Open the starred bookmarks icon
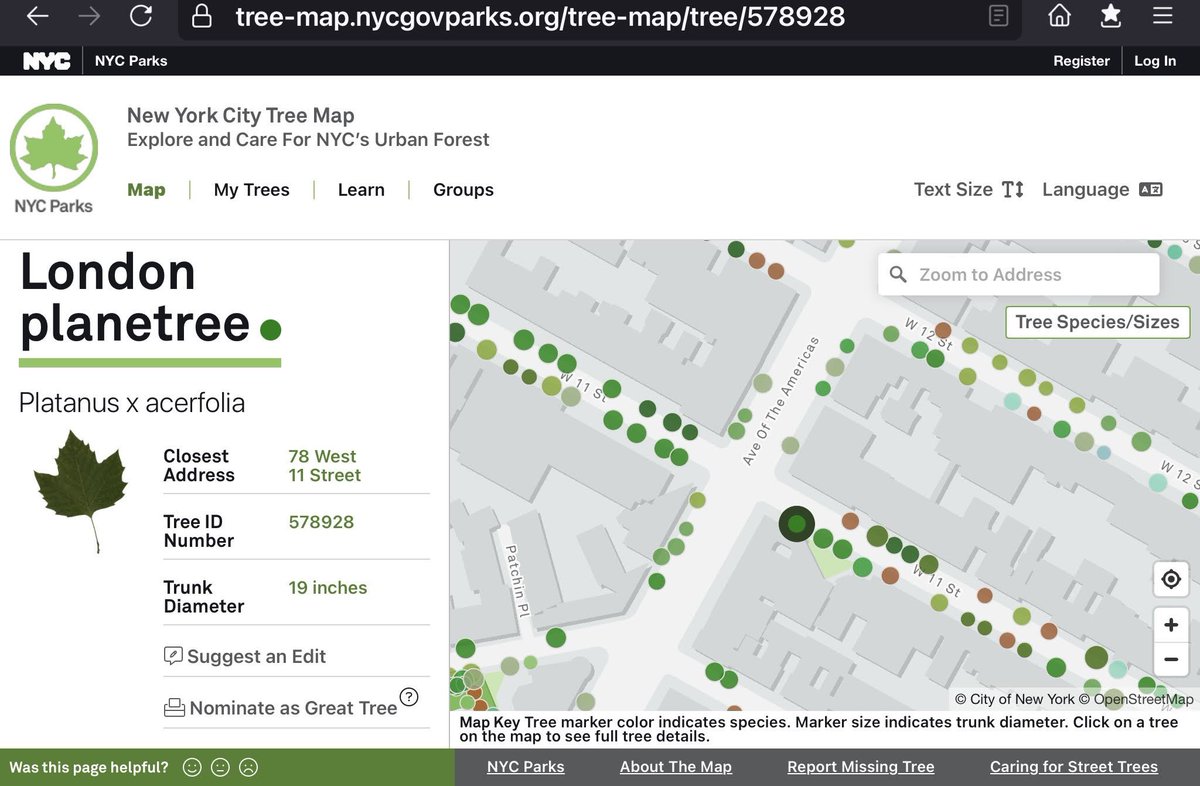The image size is (1200, 786). point(1111,16)
